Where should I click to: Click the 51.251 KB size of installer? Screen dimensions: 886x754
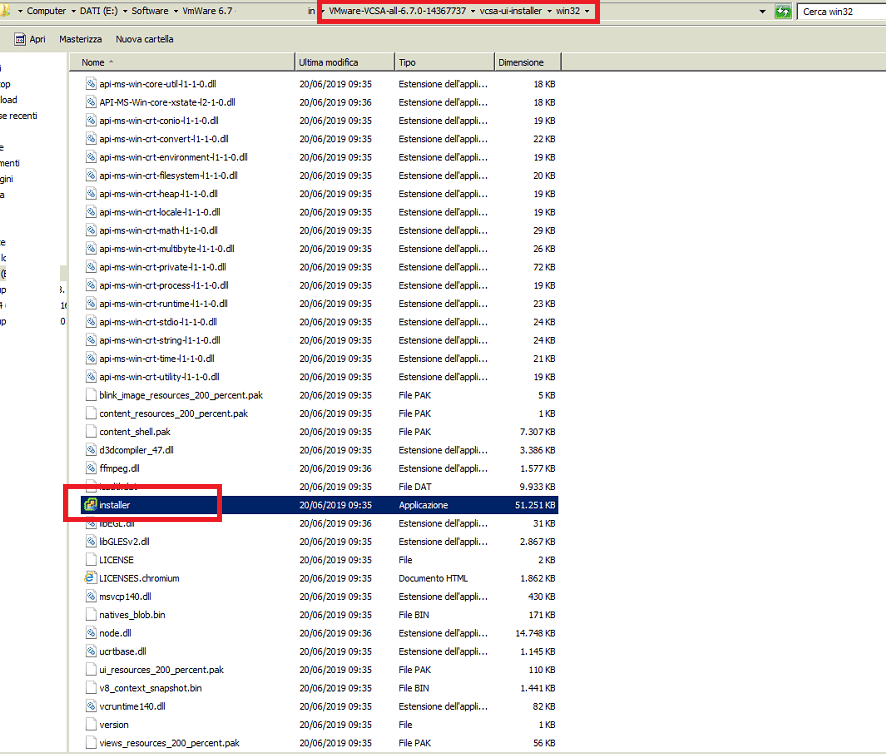tap(535, 505)
